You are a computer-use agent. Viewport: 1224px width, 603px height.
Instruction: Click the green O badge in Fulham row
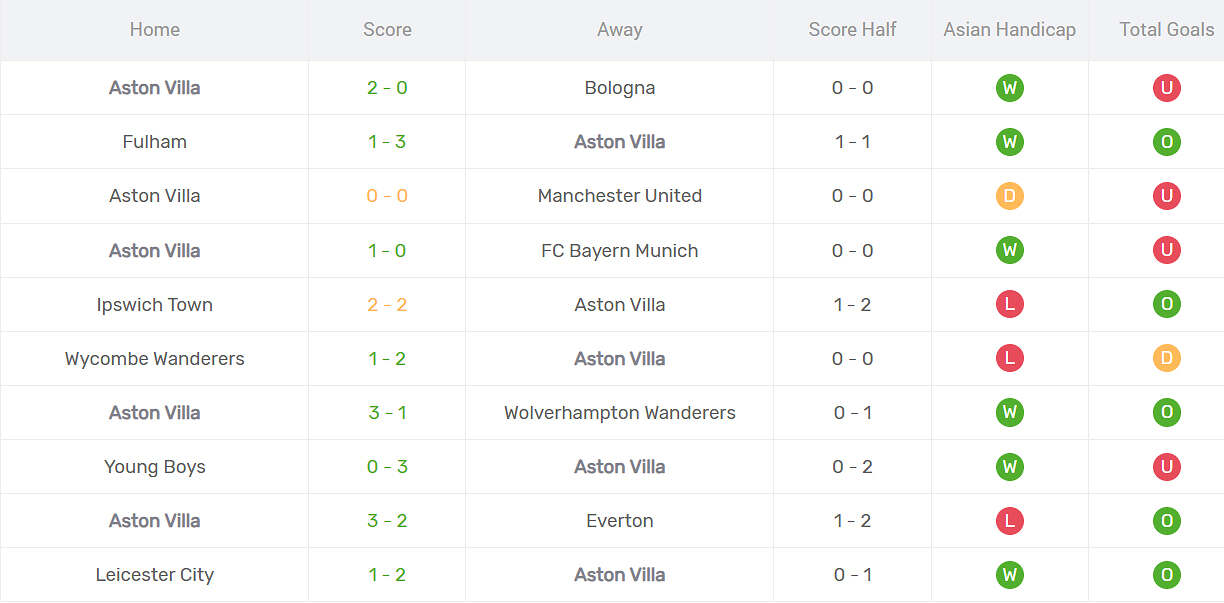(x=1166, y=142)
